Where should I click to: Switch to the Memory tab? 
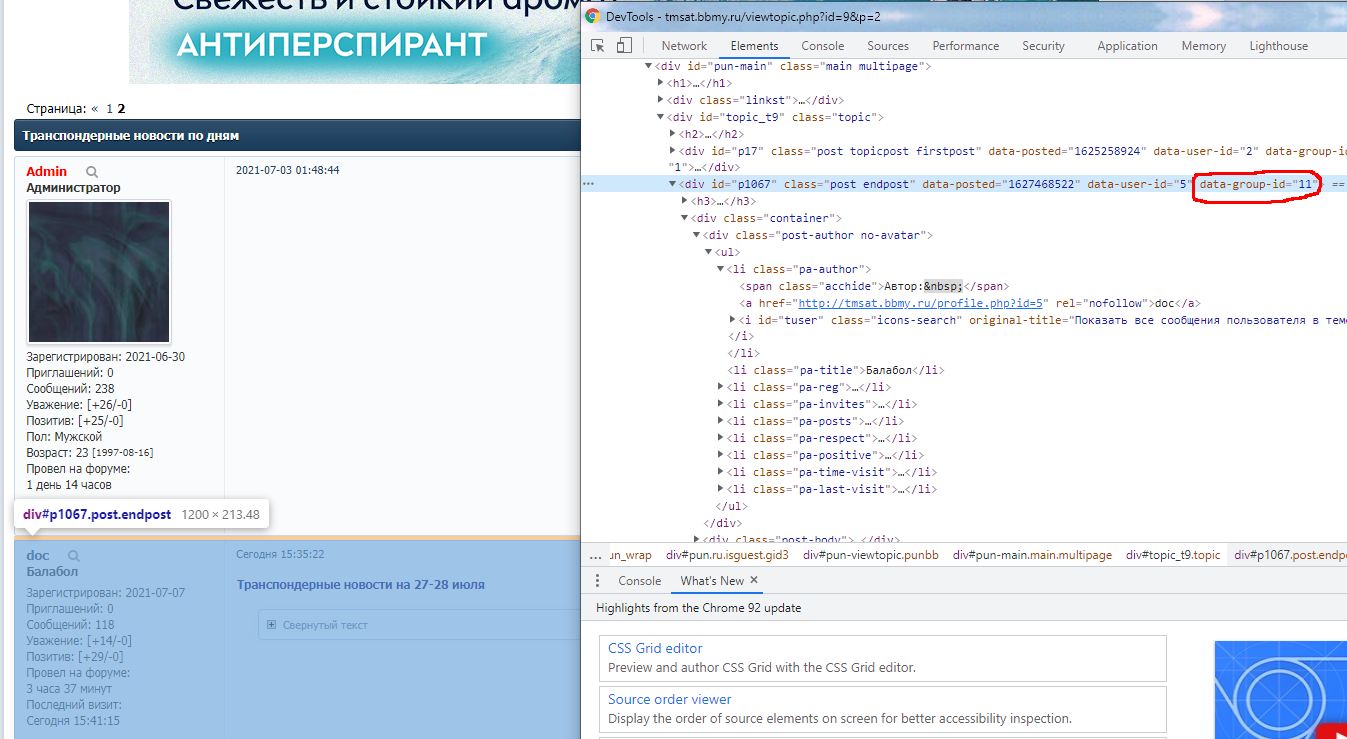click(1203, 46)
